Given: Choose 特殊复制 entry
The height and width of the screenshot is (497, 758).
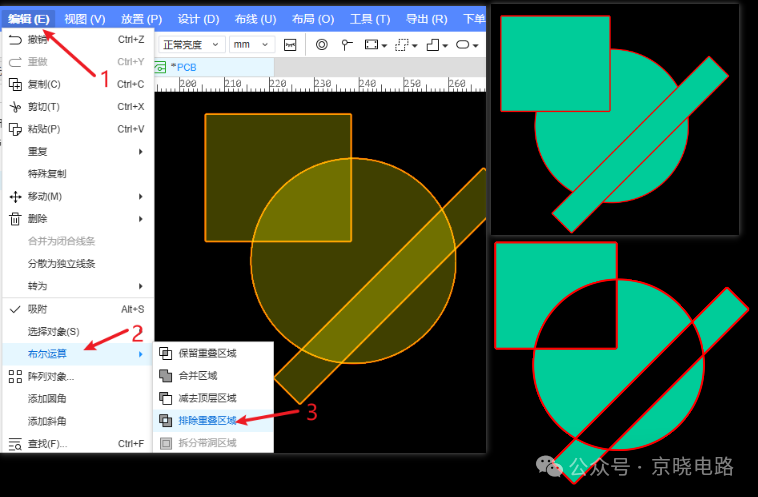Looking at the screenshot, I should (x=78, y=174).
